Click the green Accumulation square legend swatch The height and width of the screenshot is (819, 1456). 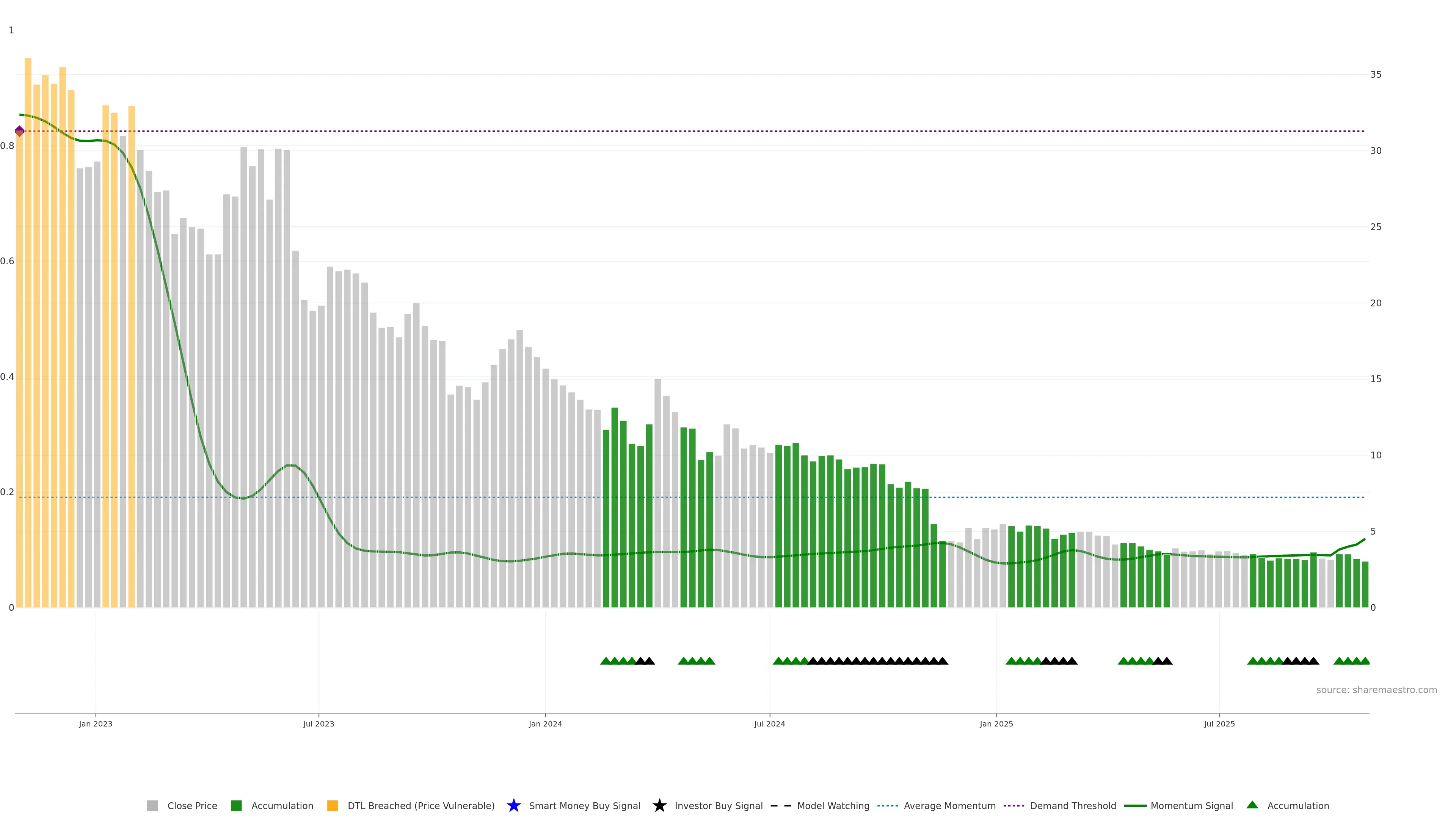236,805
